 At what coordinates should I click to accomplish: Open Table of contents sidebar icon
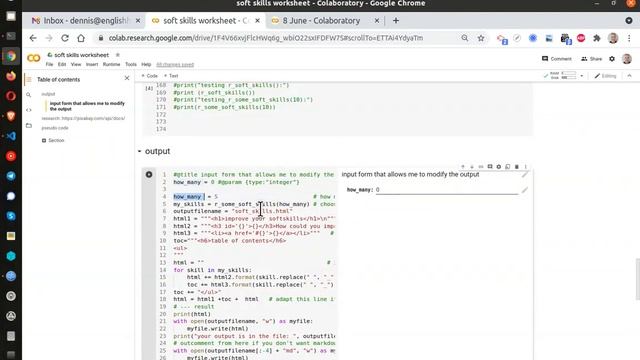click(29, 80)
